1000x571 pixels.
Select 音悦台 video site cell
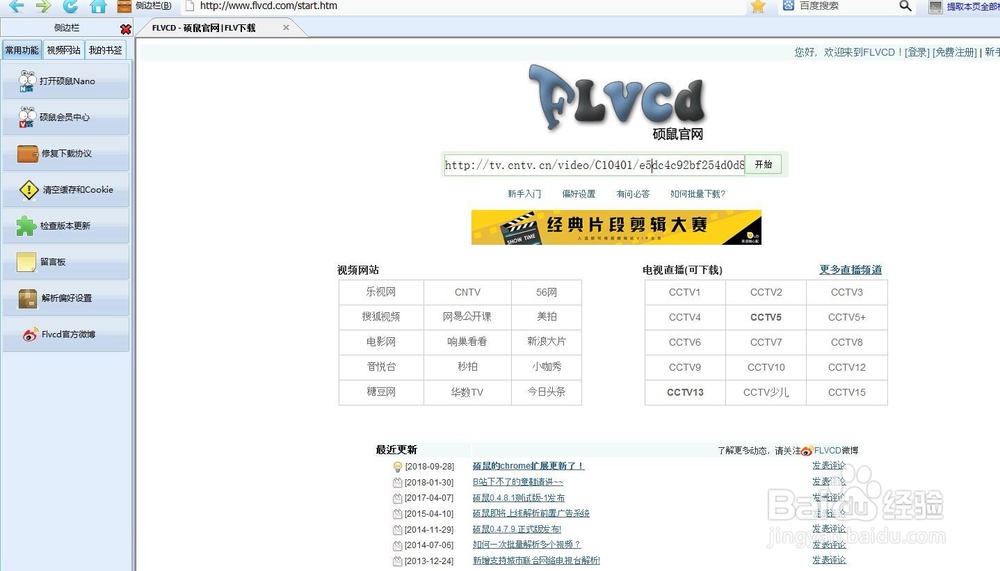coord(381,367)
